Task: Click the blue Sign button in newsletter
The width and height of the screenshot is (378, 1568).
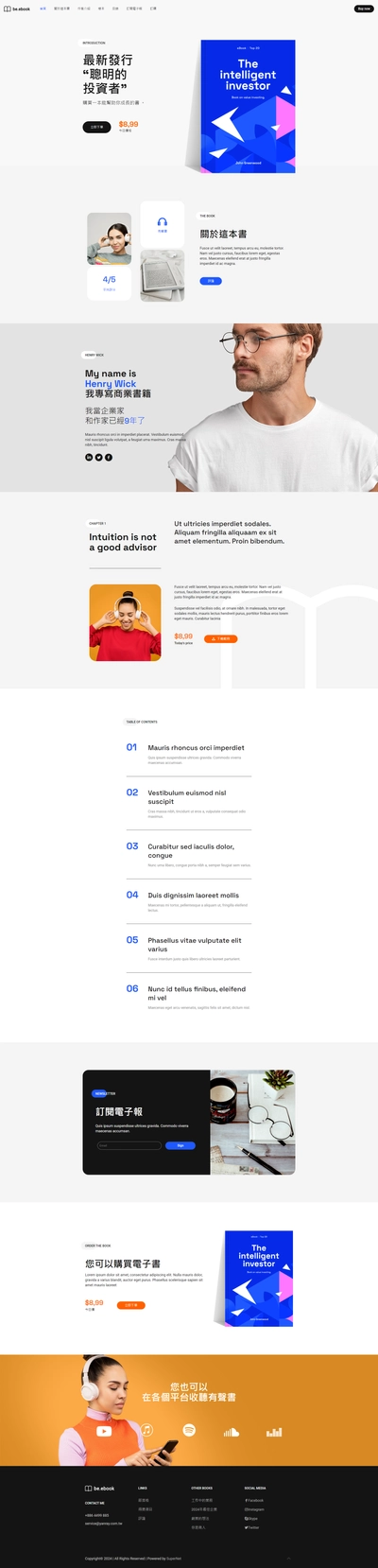Action: [180, 1145]
